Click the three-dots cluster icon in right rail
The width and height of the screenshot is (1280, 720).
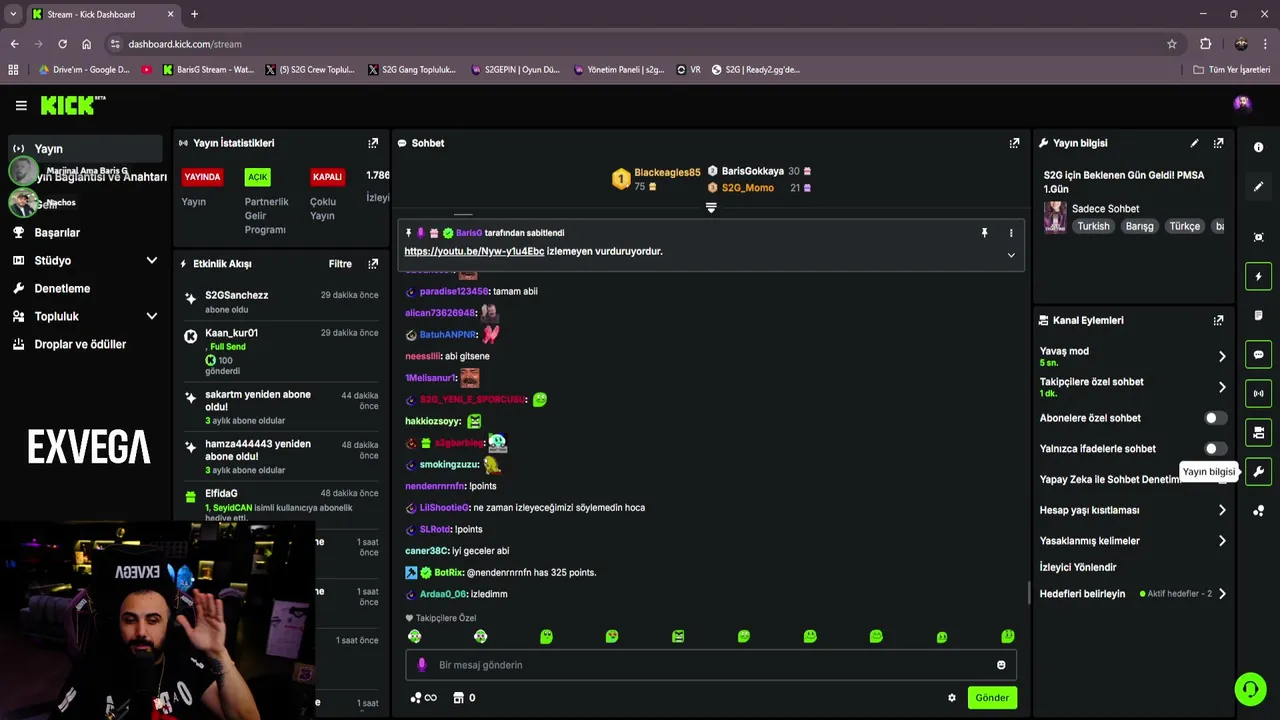pos(1258,511)
